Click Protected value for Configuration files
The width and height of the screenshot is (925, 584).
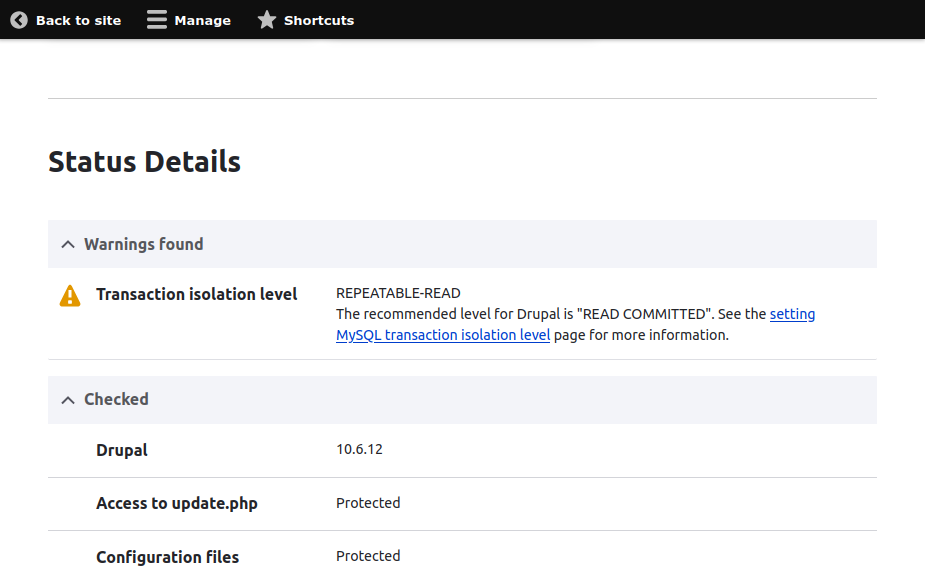[368, 556]
